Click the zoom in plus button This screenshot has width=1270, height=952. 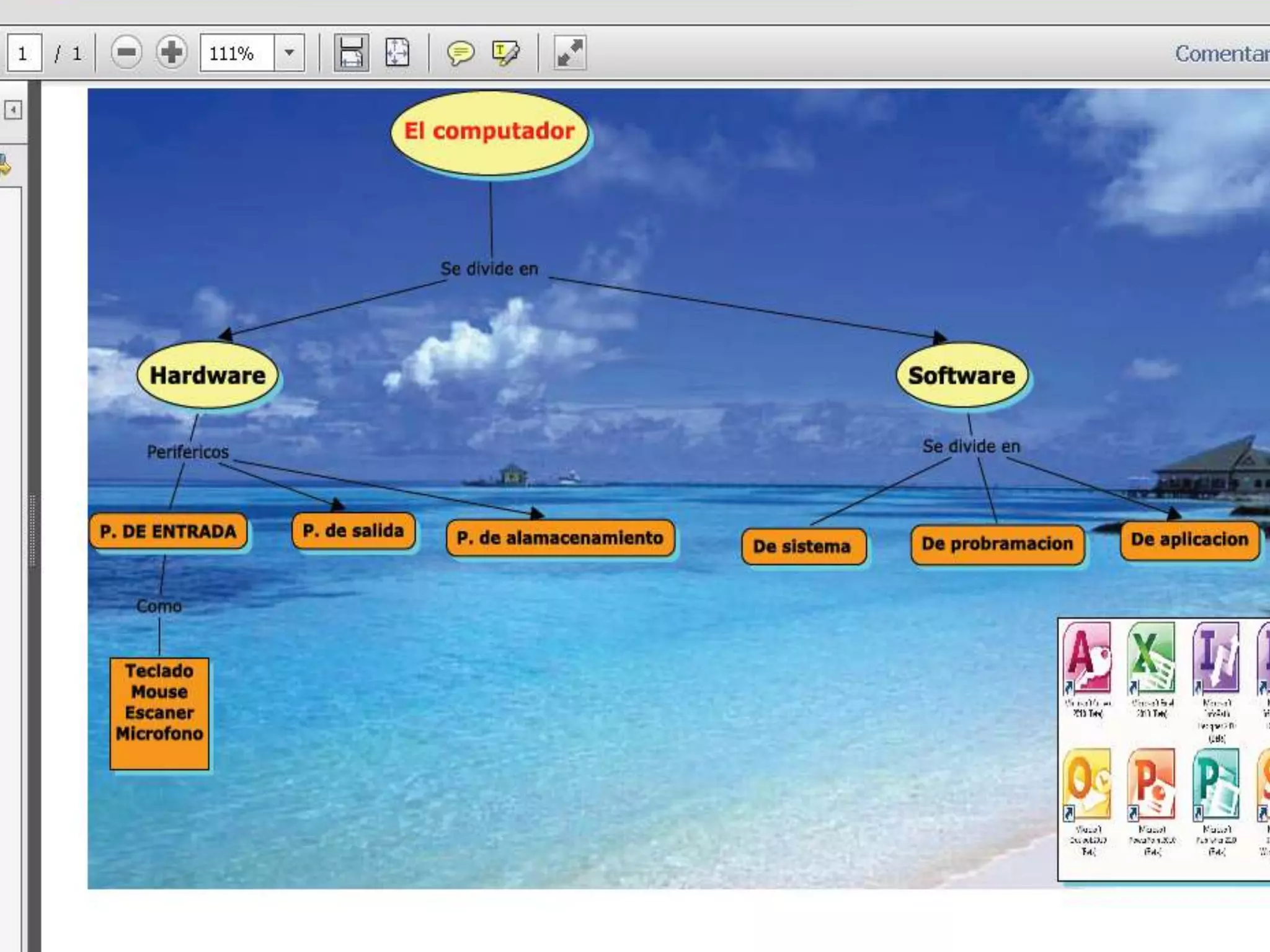coord(171,53)
